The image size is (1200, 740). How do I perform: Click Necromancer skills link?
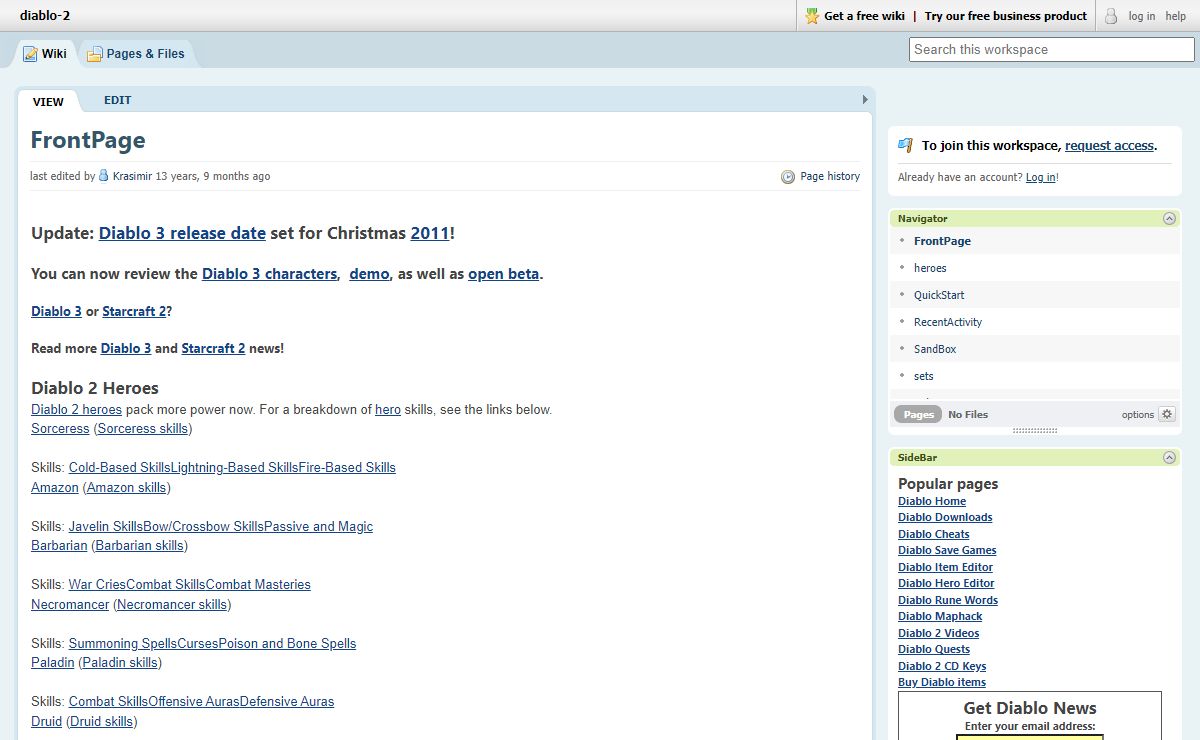coord(172,604)
